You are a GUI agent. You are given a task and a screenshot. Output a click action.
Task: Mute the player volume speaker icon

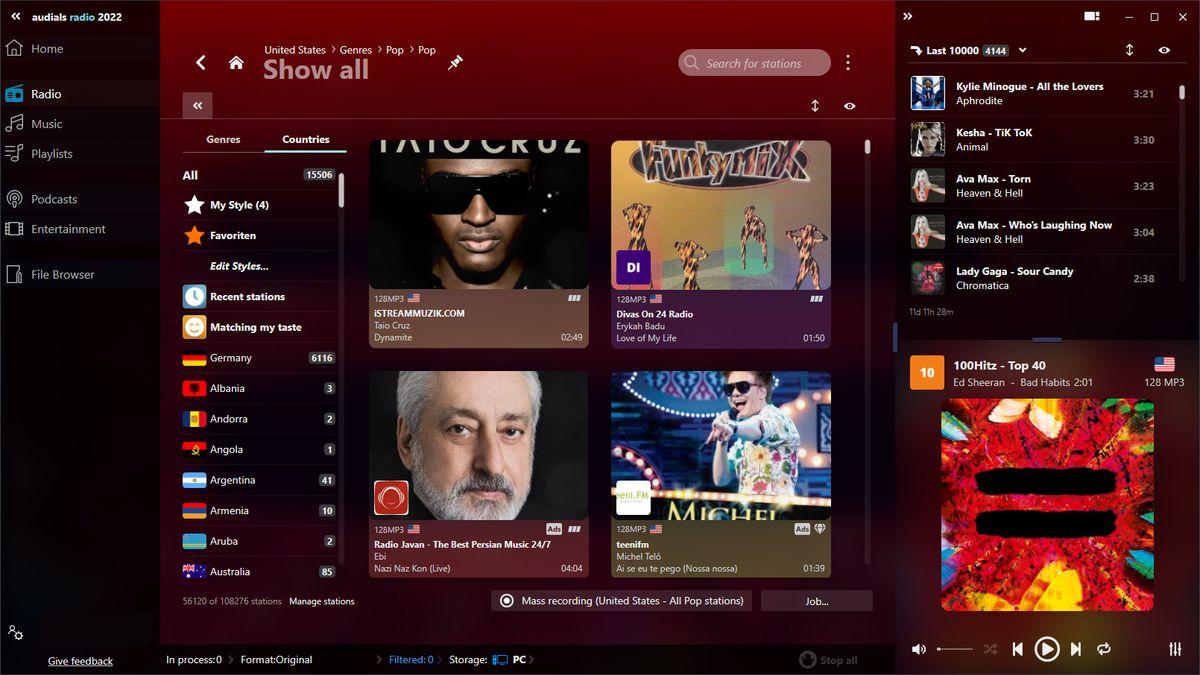click(x=919, y=649)
